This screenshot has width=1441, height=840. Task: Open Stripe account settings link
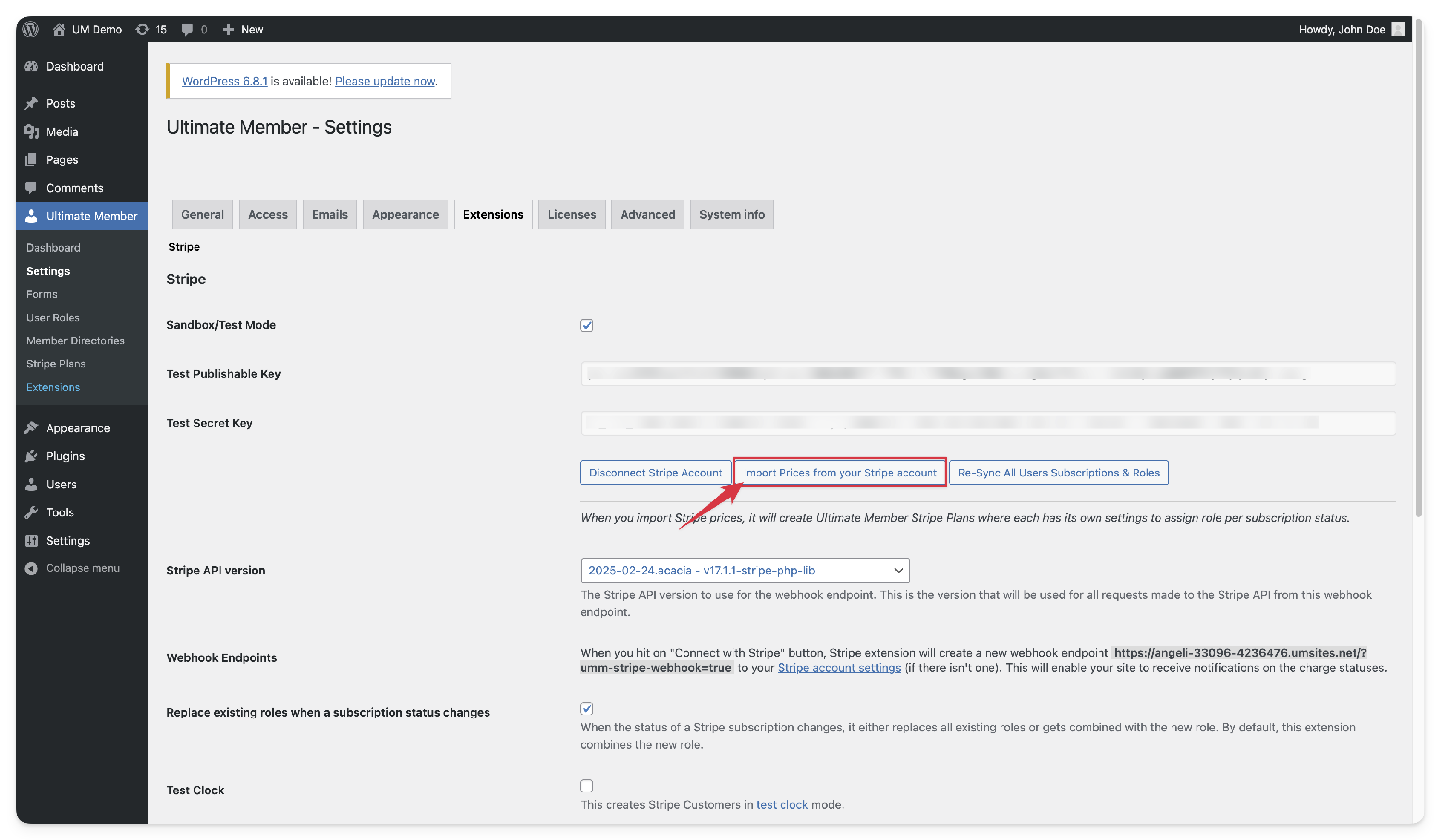[839, 667]
